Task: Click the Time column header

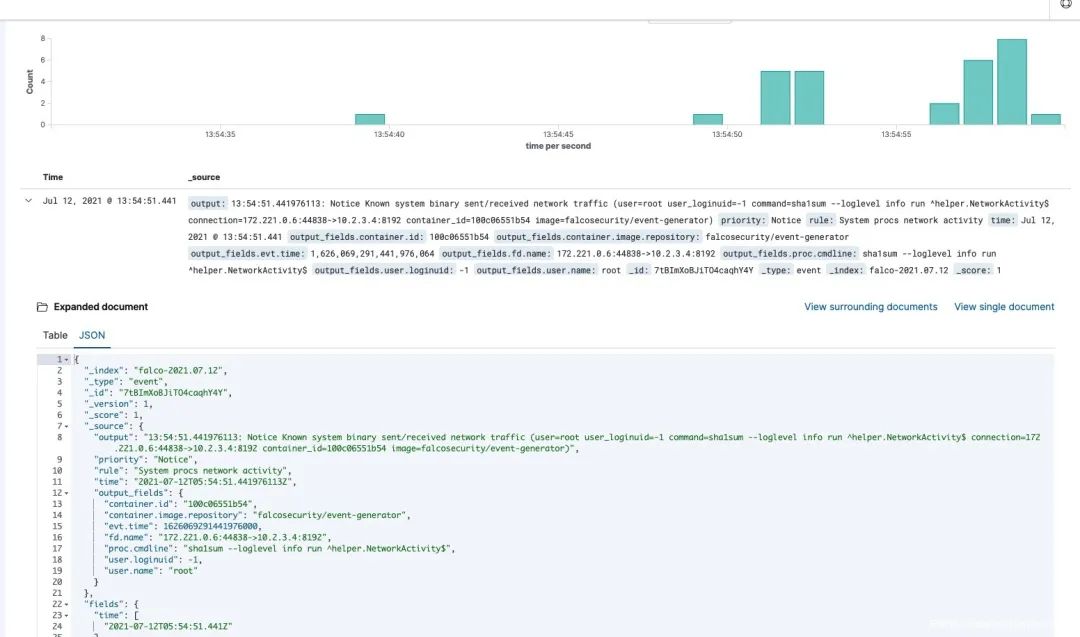Action: coord(53,177)
